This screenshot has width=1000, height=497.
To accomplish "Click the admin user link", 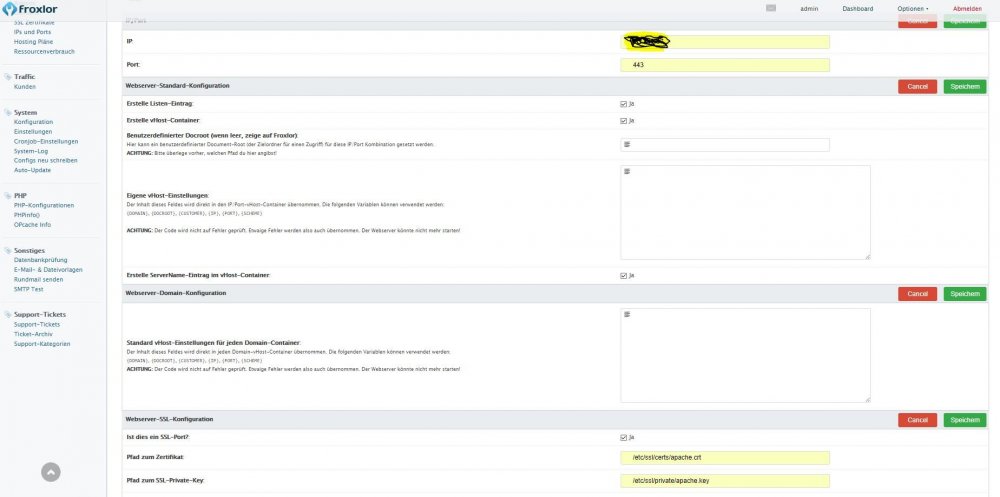I will tap(809, 9).
